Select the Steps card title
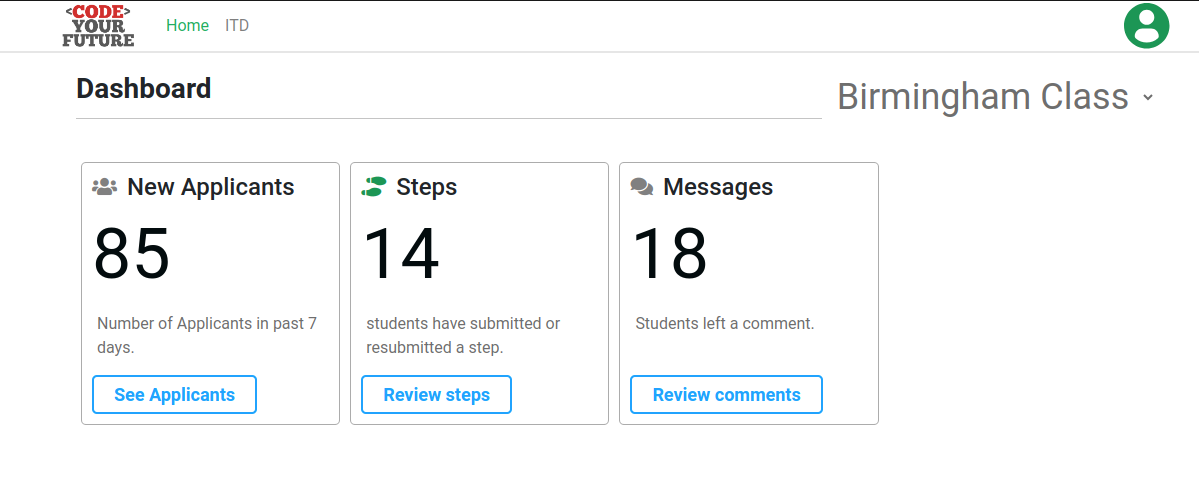This screenshot has width=1199, height=485. 426,187
